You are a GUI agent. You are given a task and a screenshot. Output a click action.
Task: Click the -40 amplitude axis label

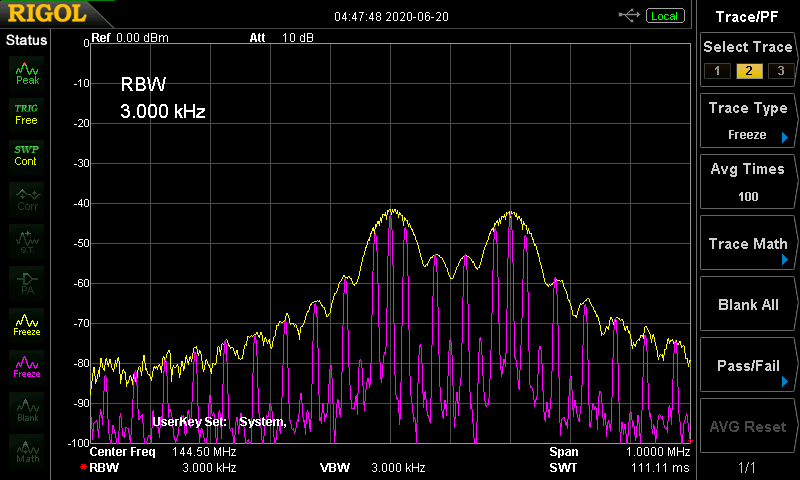tap(82, 203)
